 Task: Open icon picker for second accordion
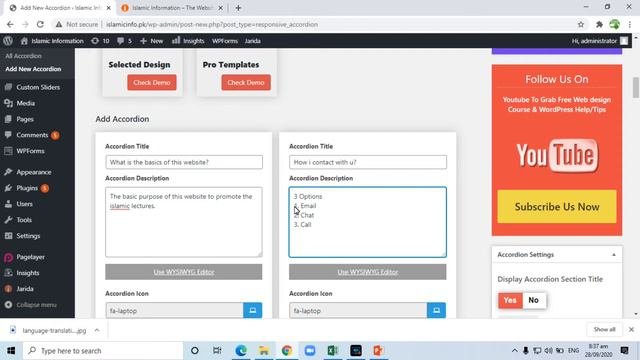[x=437, y=311]
